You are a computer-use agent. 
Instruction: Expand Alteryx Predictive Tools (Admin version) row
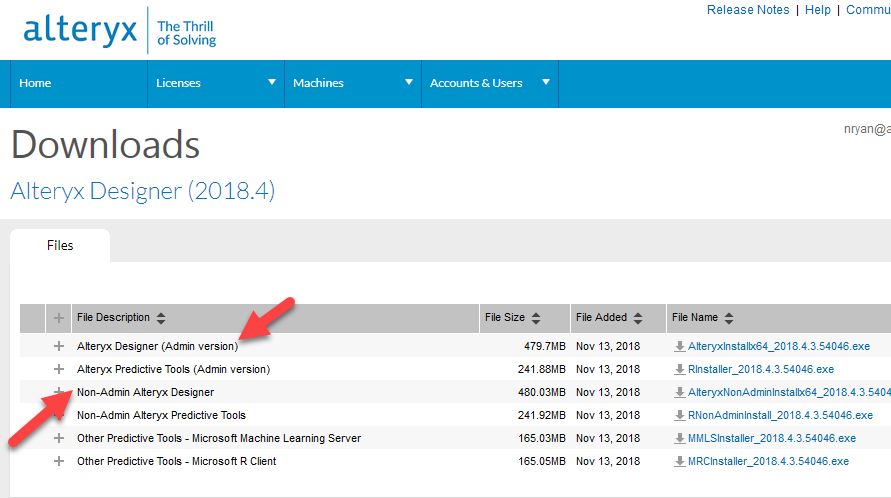[x=59, y=369]
